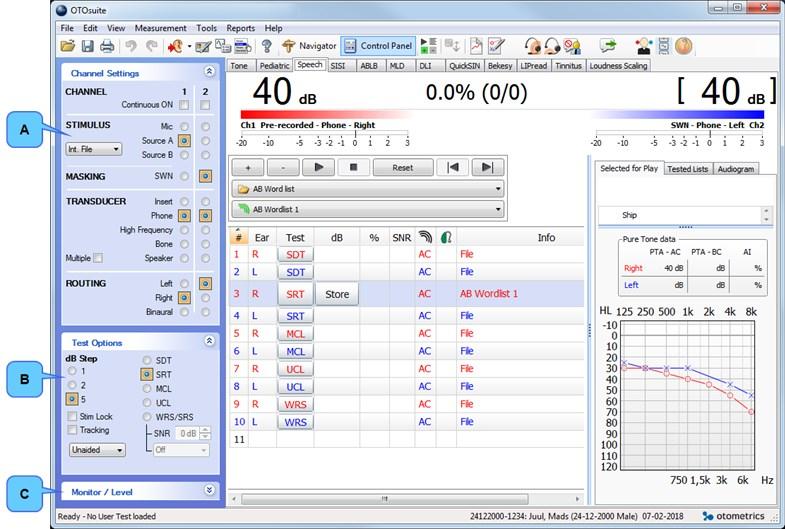Enable Continuous ON for channel 2
The width and height of the screenshot is (785, 529).
coord(205,105)
